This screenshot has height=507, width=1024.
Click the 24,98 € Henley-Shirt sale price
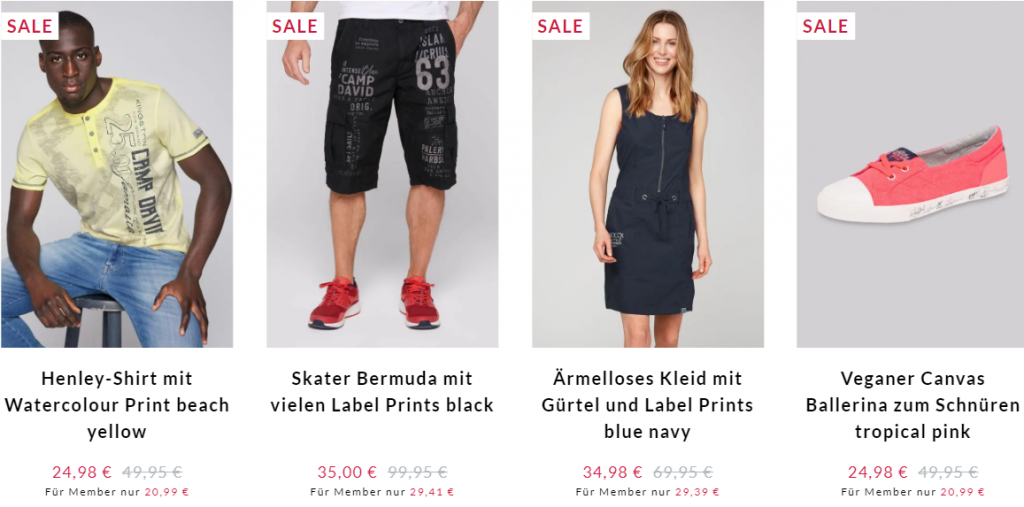click(82, 472)
